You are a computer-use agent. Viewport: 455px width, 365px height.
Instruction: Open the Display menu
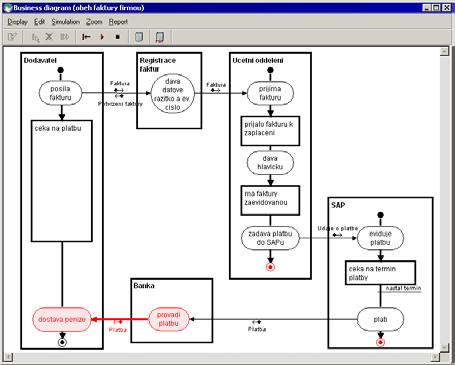[x=17, y=22]
